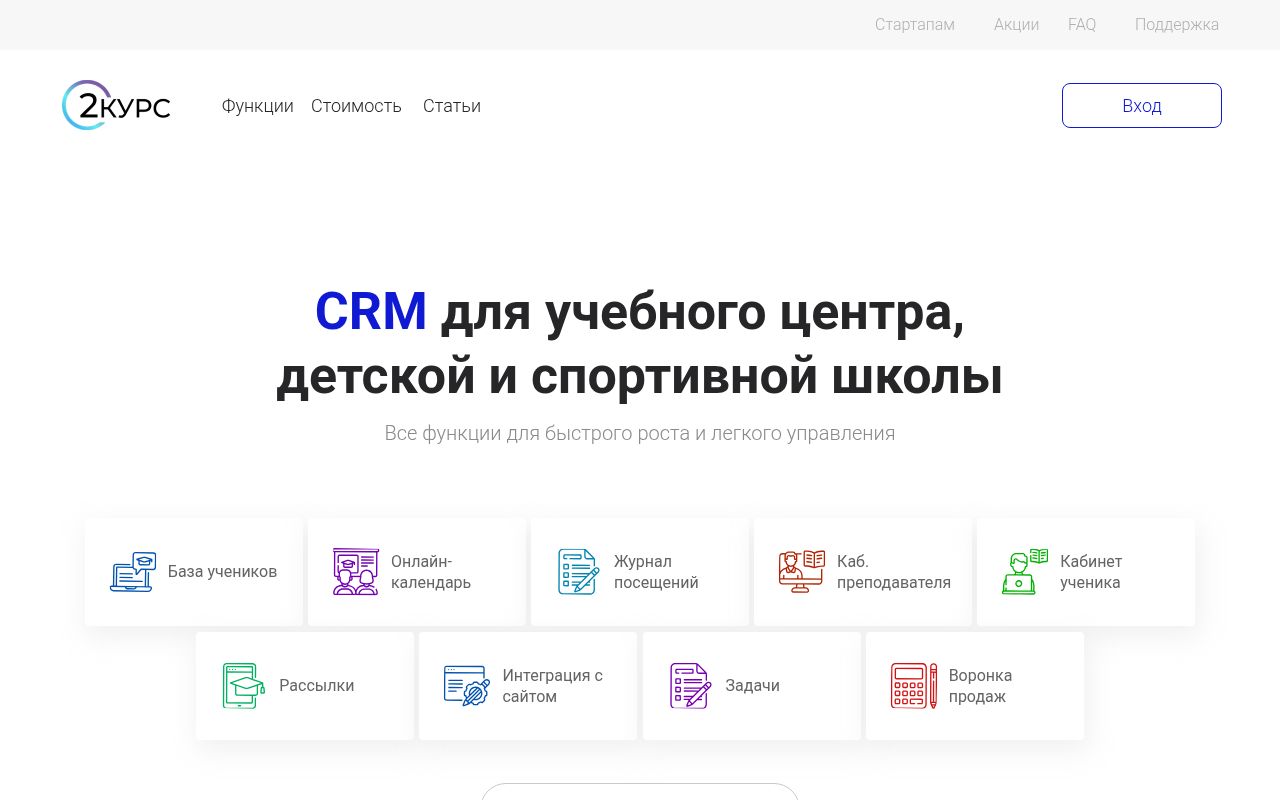Click the Задачи notepad icon
Viewport: 1280px width, 800px height.
tap(690, 686)
